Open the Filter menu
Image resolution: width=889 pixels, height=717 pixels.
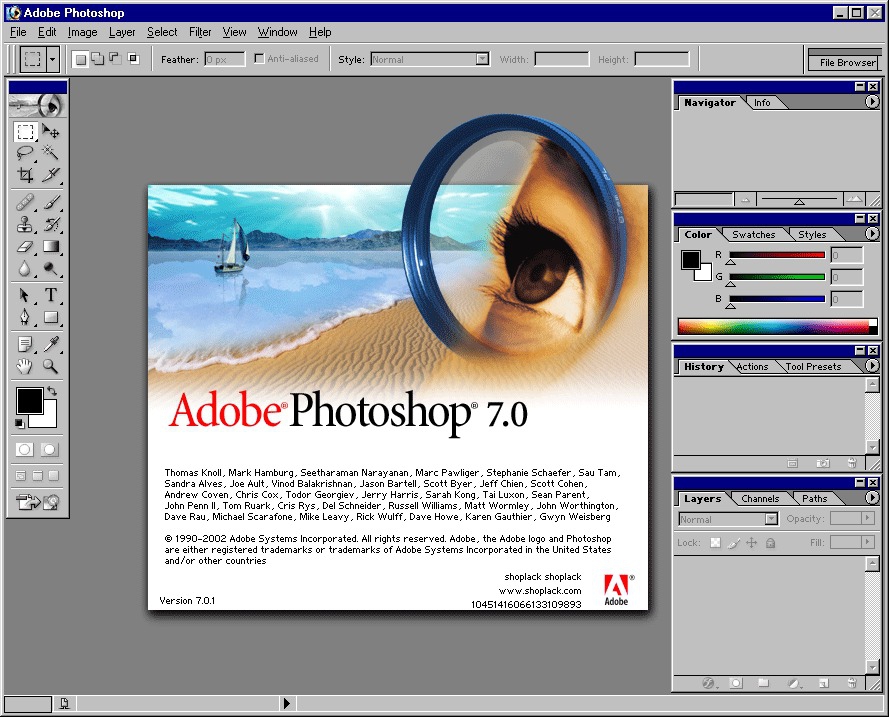coord(200,32)
